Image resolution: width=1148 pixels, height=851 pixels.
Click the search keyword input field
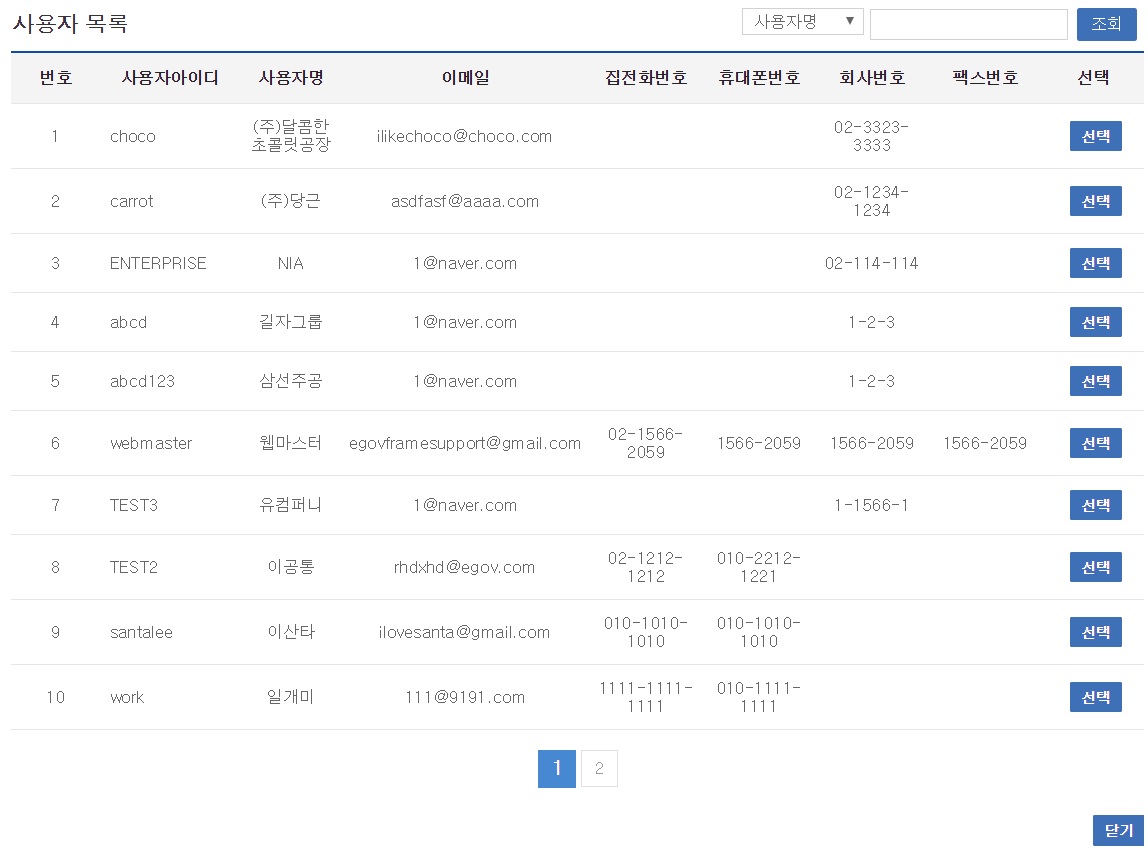tap(968, 24)
